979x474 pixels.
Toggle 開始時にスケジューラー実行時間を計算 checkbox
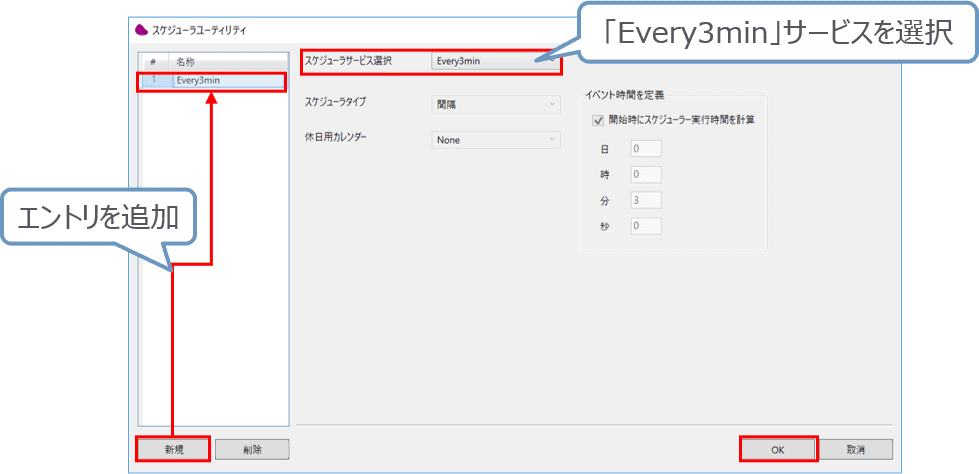(x=598, y=120)
